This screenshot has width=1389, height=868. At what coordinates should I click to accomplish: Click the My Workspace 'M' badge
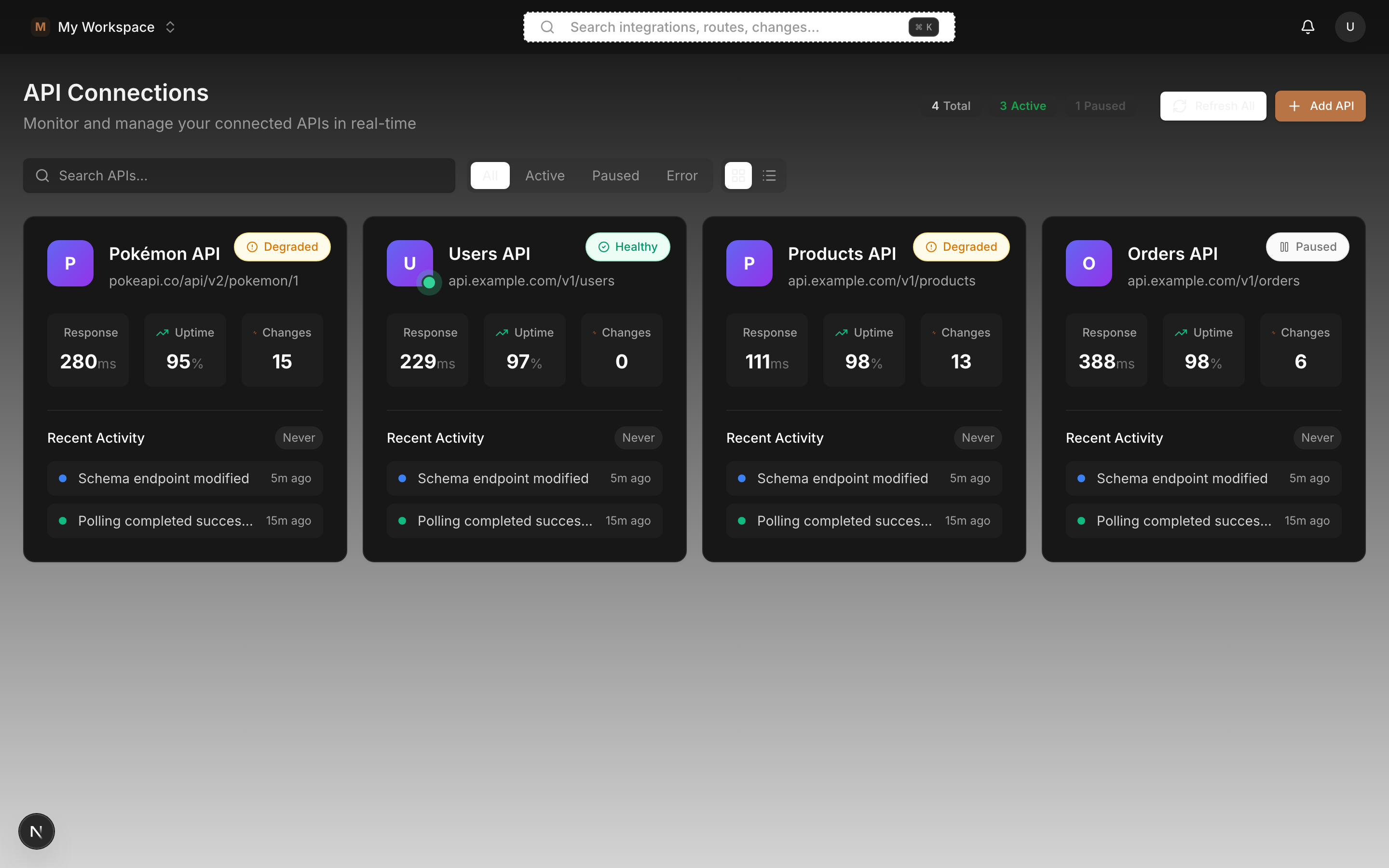(x=40, y=27)
